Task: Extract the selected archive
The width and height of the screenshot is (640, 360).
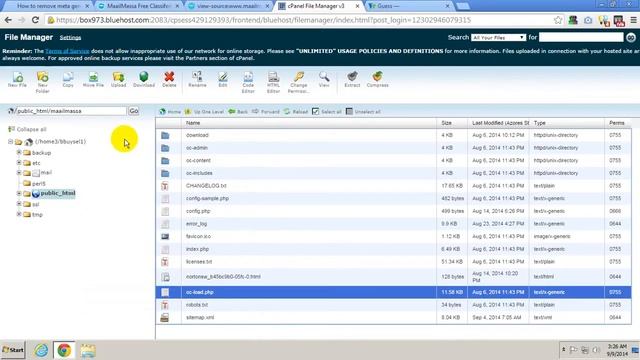Action: [352, 79]
